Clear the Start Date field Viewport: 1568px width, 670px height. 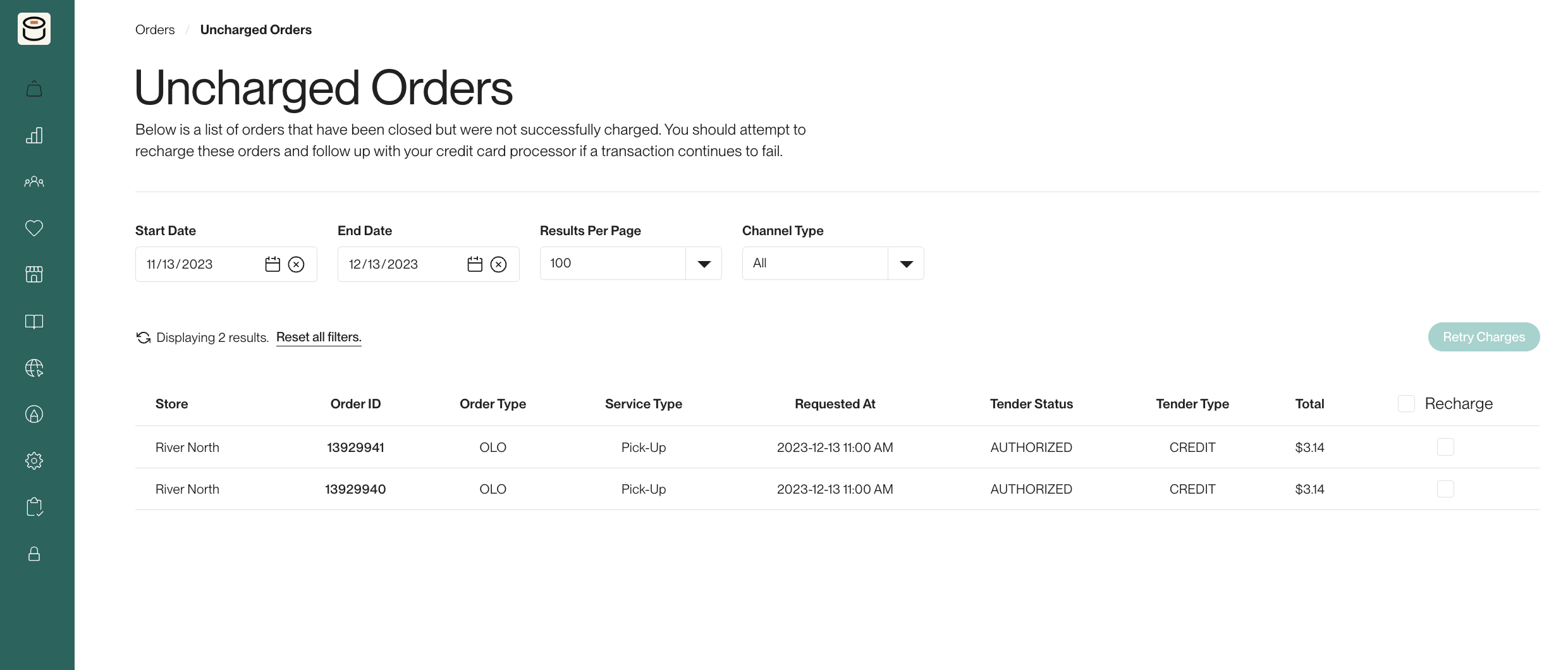[x=296, y=264]
